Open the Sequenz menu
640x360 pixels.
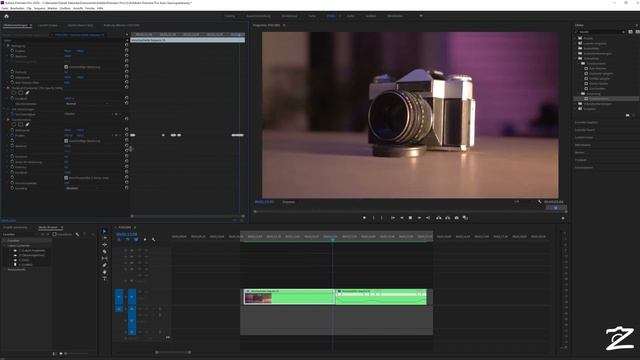coord(40,8)
